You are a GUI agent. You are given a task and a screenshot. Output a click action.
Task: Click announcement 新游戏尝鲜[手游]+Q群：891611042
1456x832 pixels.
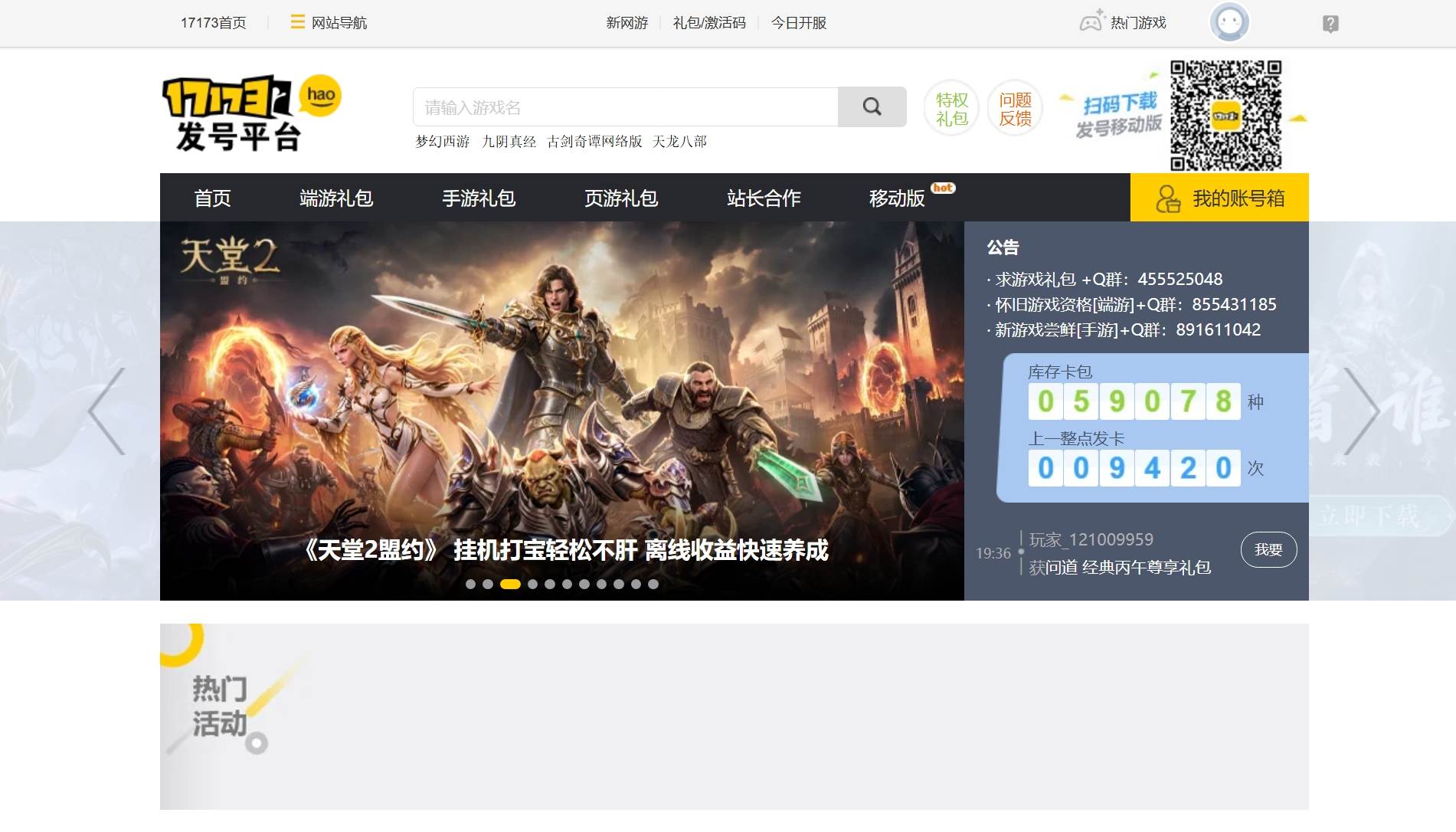coord(1127,329)
